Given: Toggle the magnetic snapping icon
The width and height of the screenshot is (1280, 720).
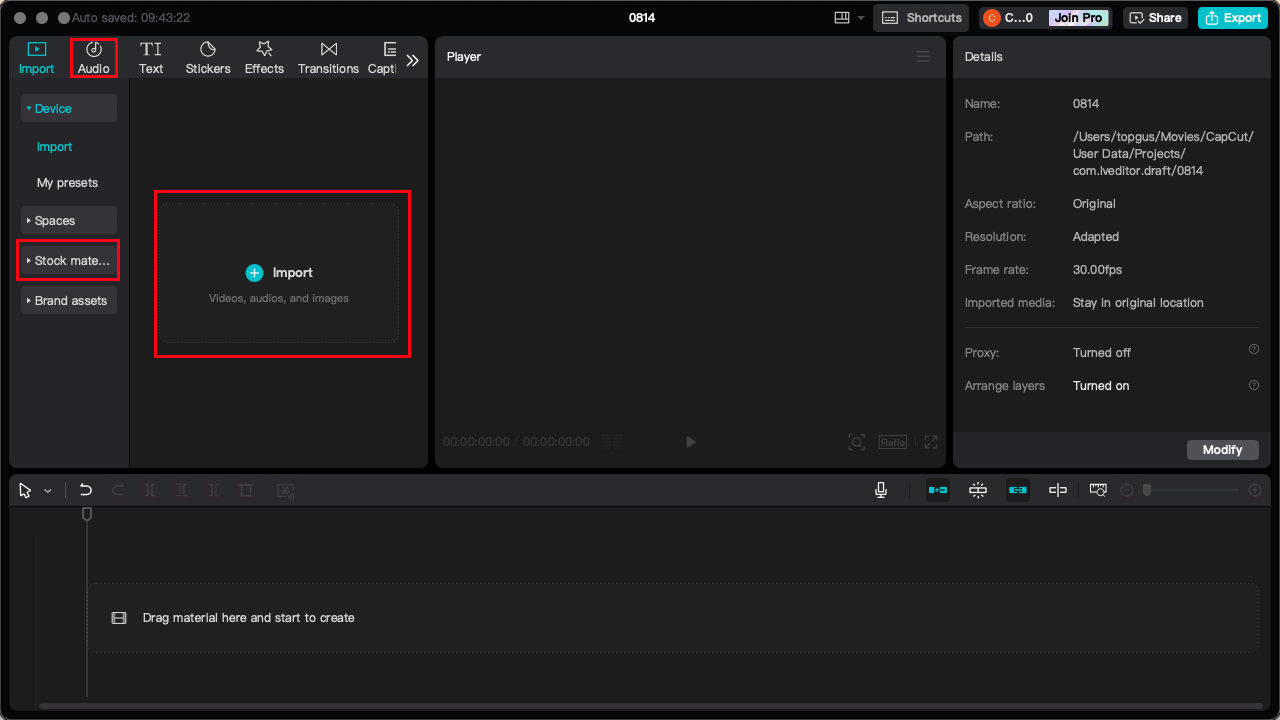Looking at the screenshot, I should coord(977,490).
